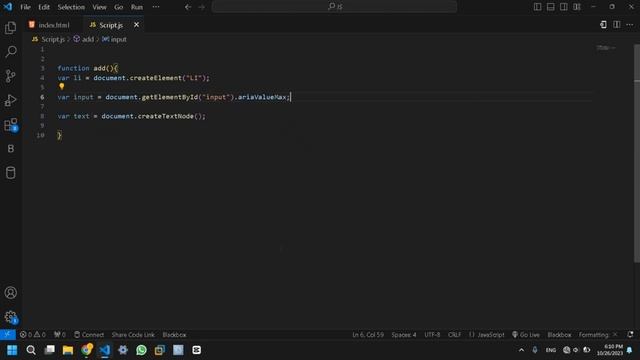The image size is (640, 360).
Task: Open the File menu
Action: pos(25,7)
